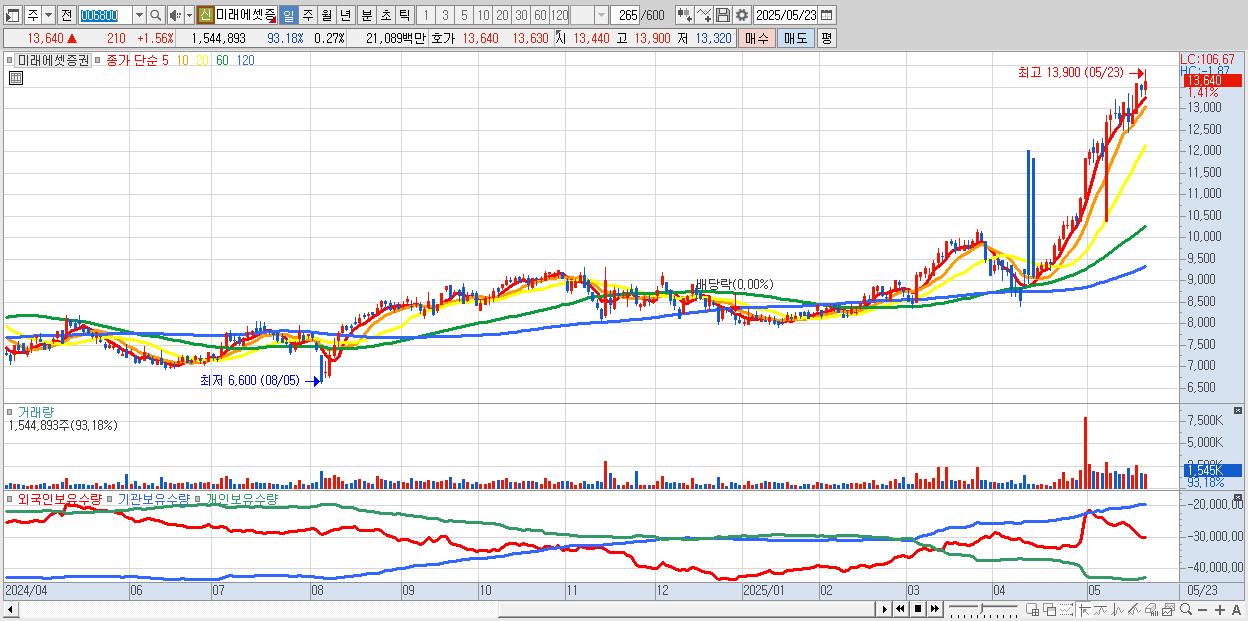Toggle the 60 interval button

point(540,15)
